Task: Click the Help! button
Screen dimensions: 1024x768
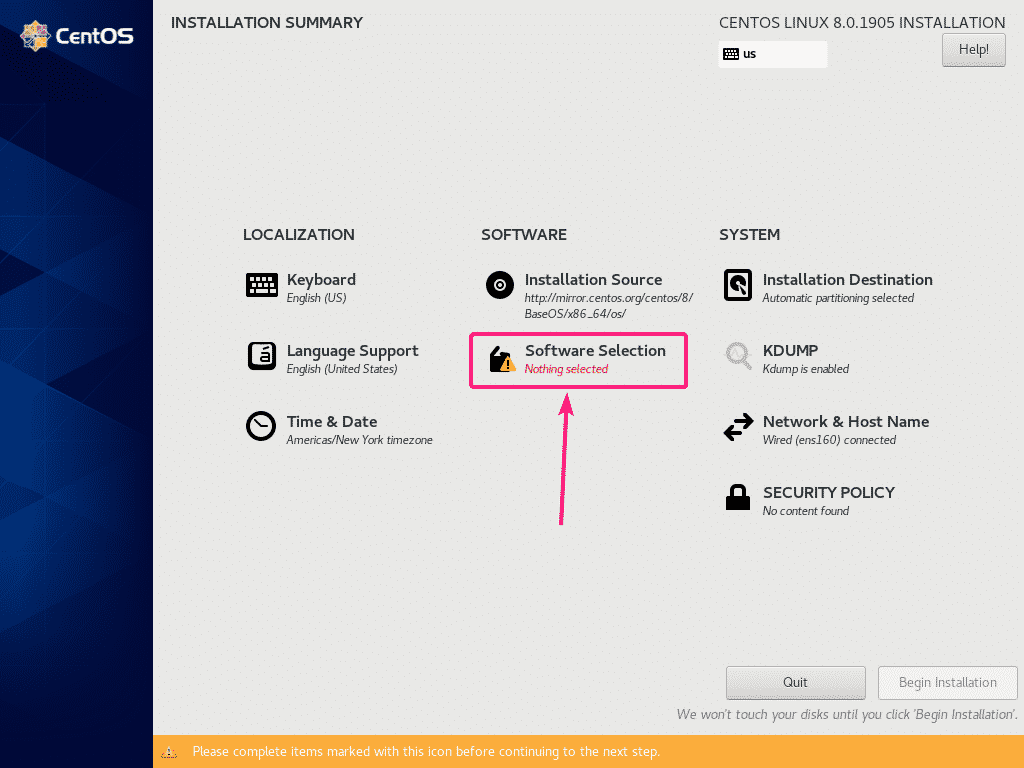Action: pyautogui.click(x=973, y=50)
